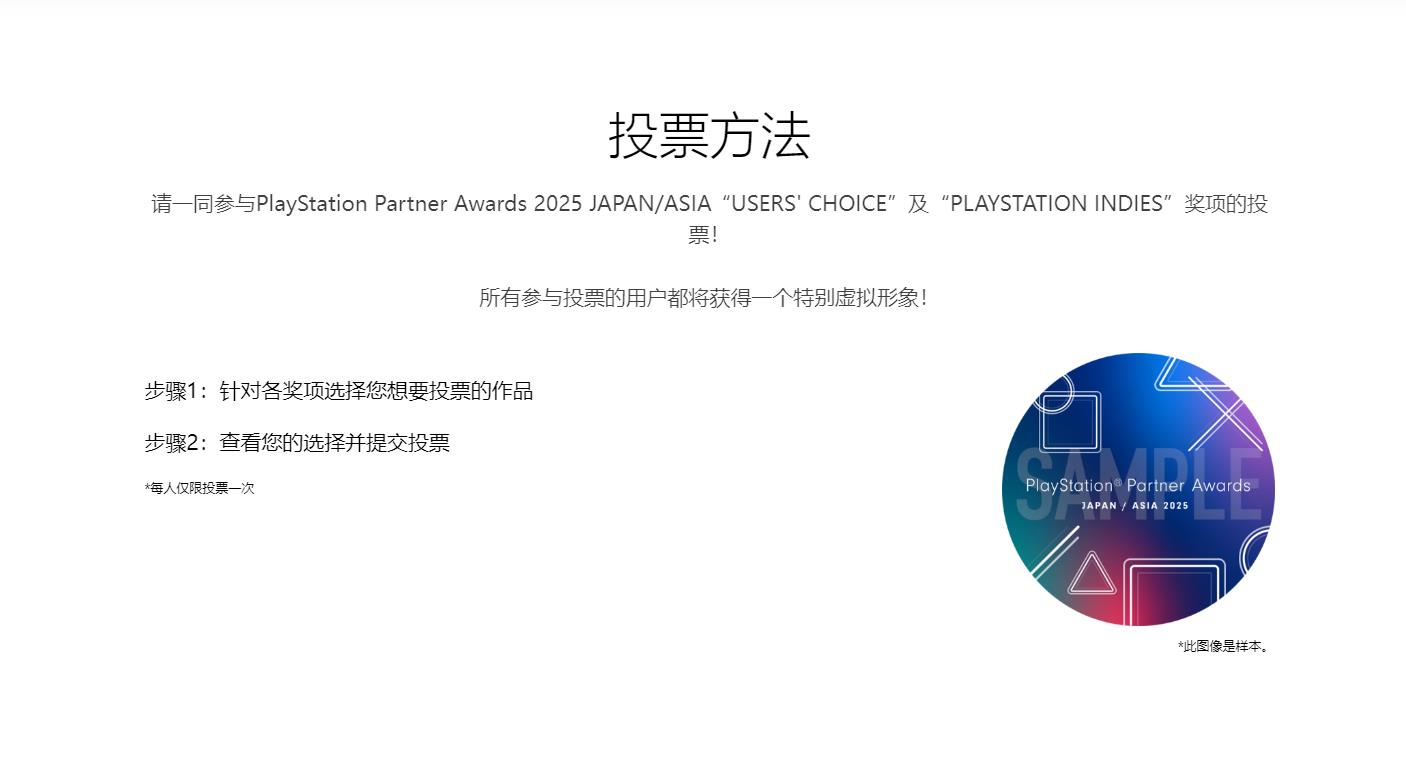Click the special avatar reward sentence
Viewport: 1406px width, 759px height.
coord(703,298)
